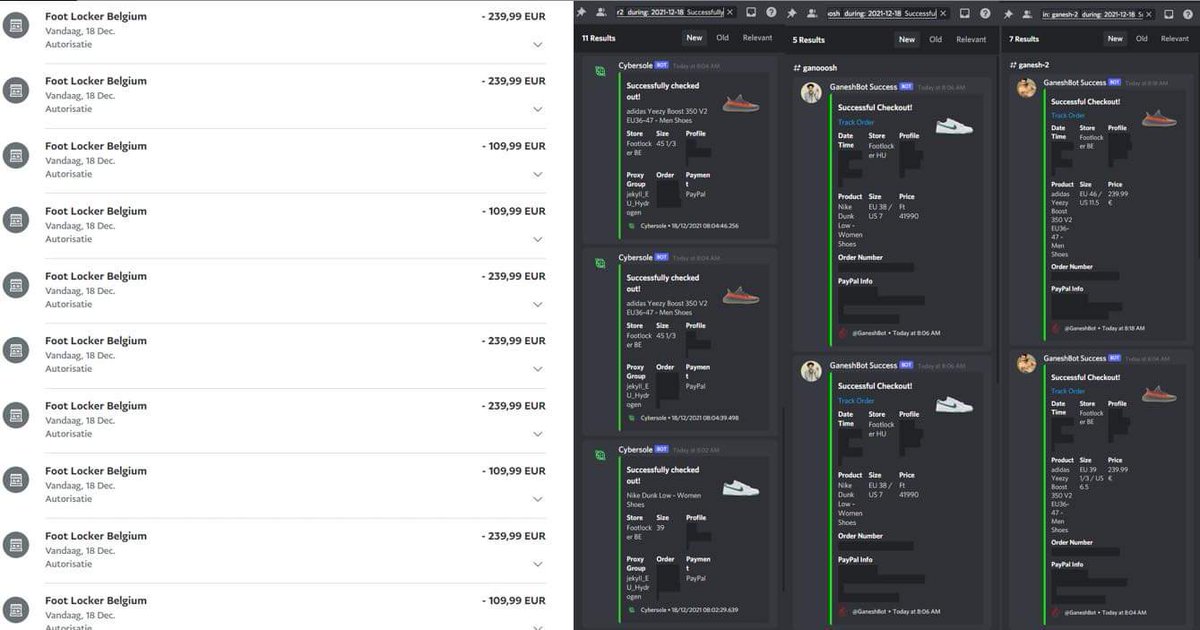Screen dimensions: 1200x630
Task: Open member list icon in the 7 Results panel
Action: coord(1027,13)
